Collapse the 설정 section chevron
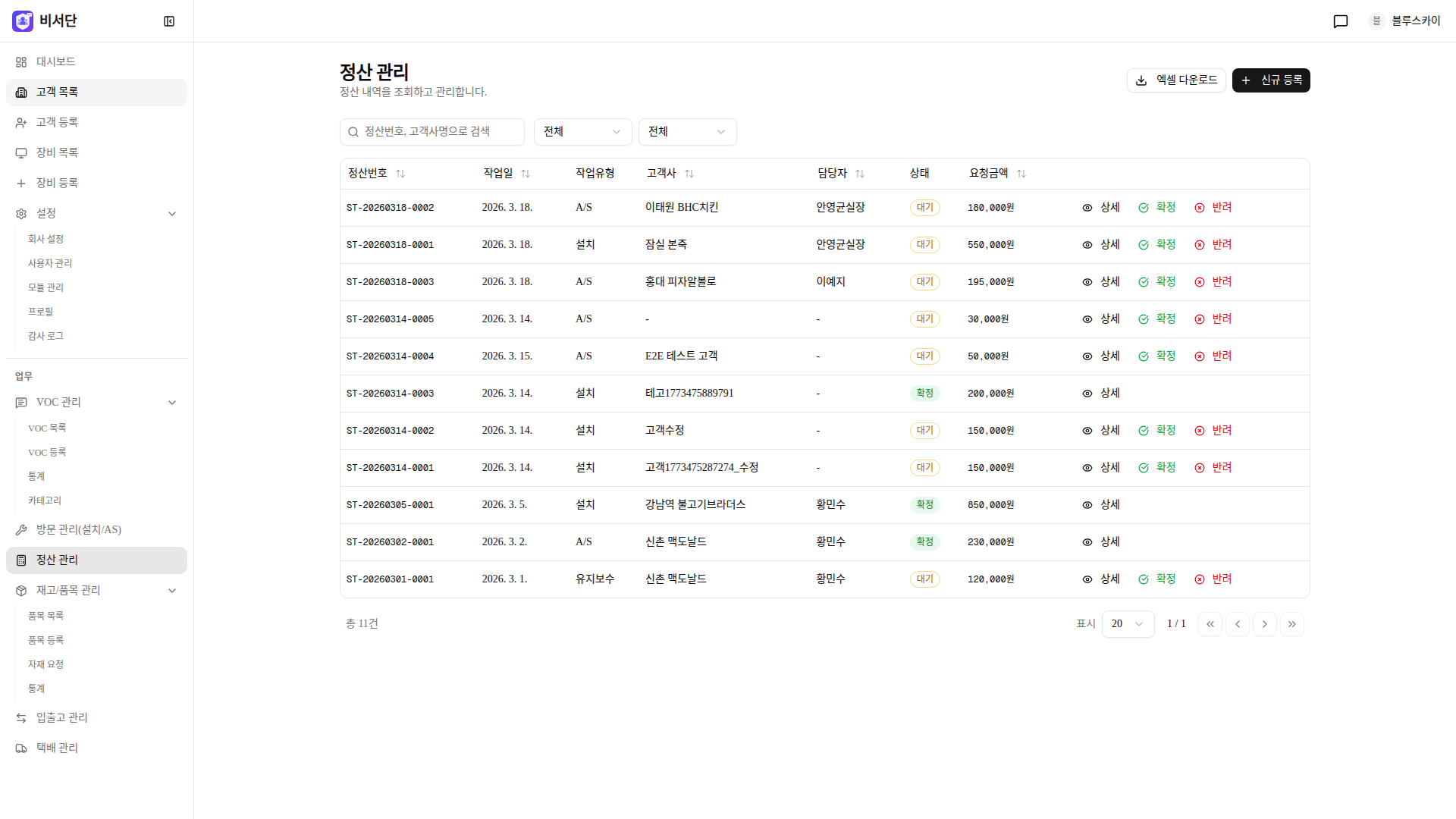 point(172,214)
